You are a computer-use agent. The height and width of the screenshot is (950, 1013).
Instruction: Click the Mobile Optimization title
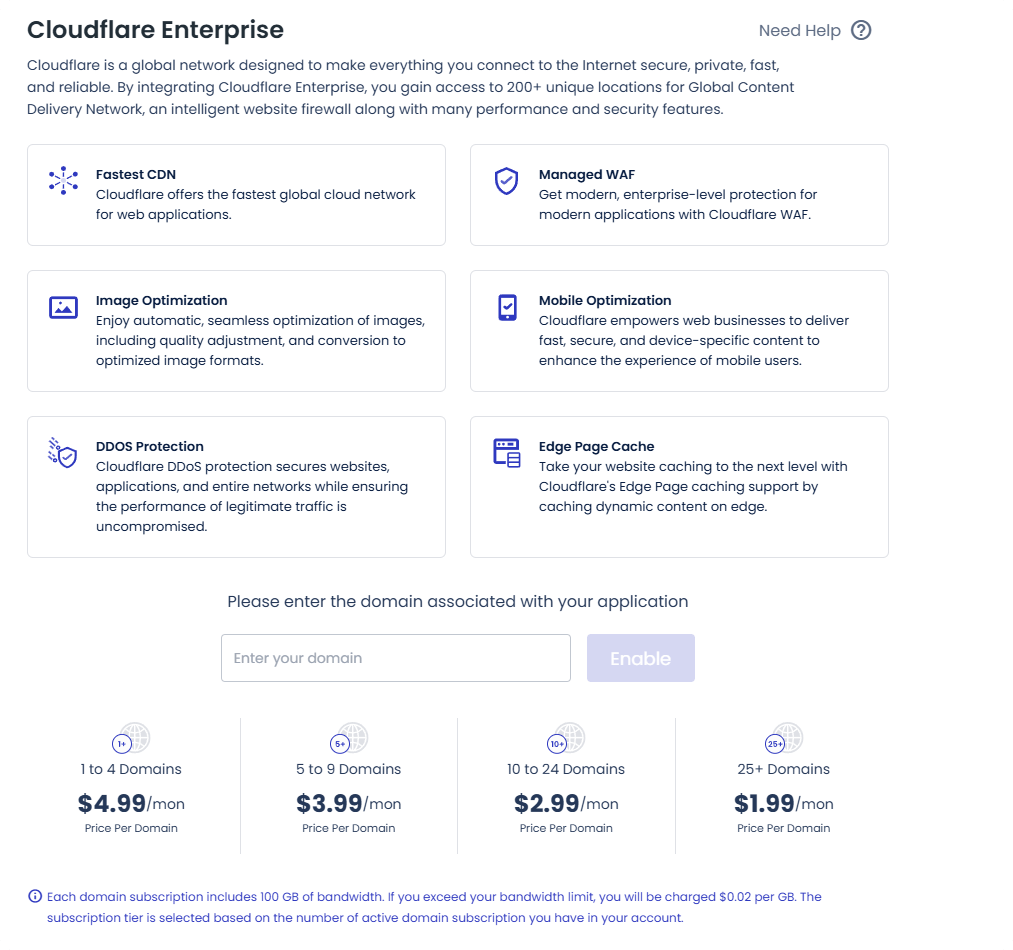pyautogui.click(x=605, y=301)
